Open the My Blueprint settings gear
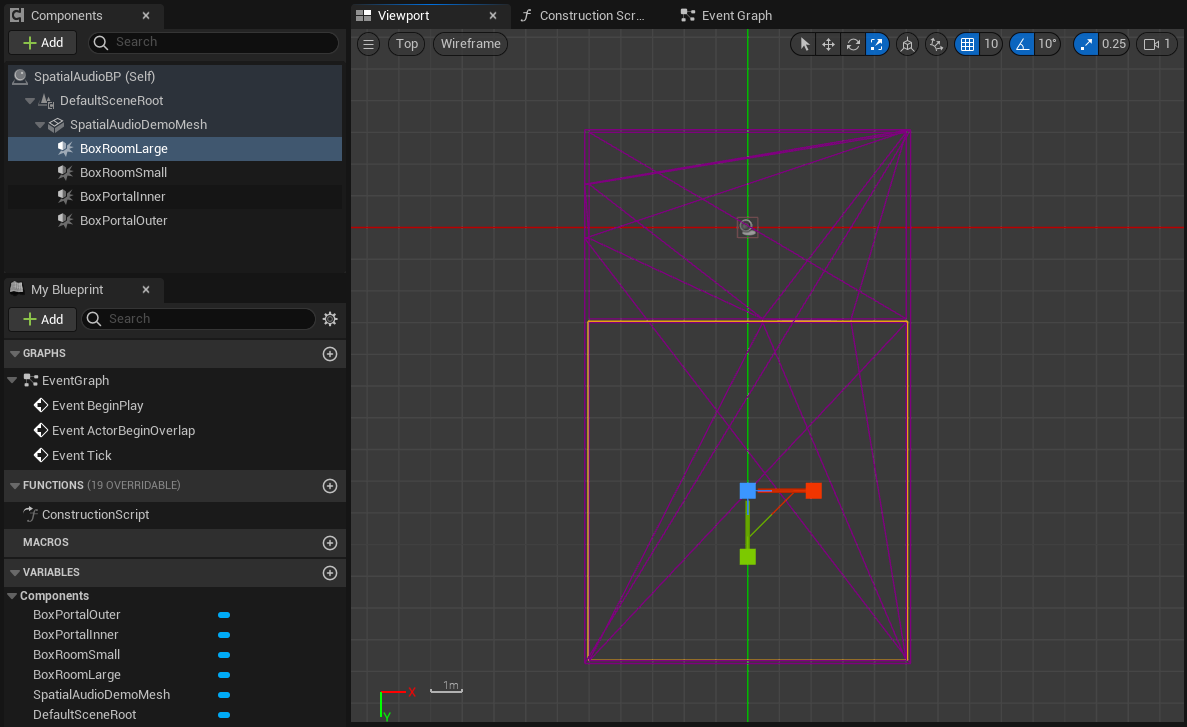 tap(330, 319)
